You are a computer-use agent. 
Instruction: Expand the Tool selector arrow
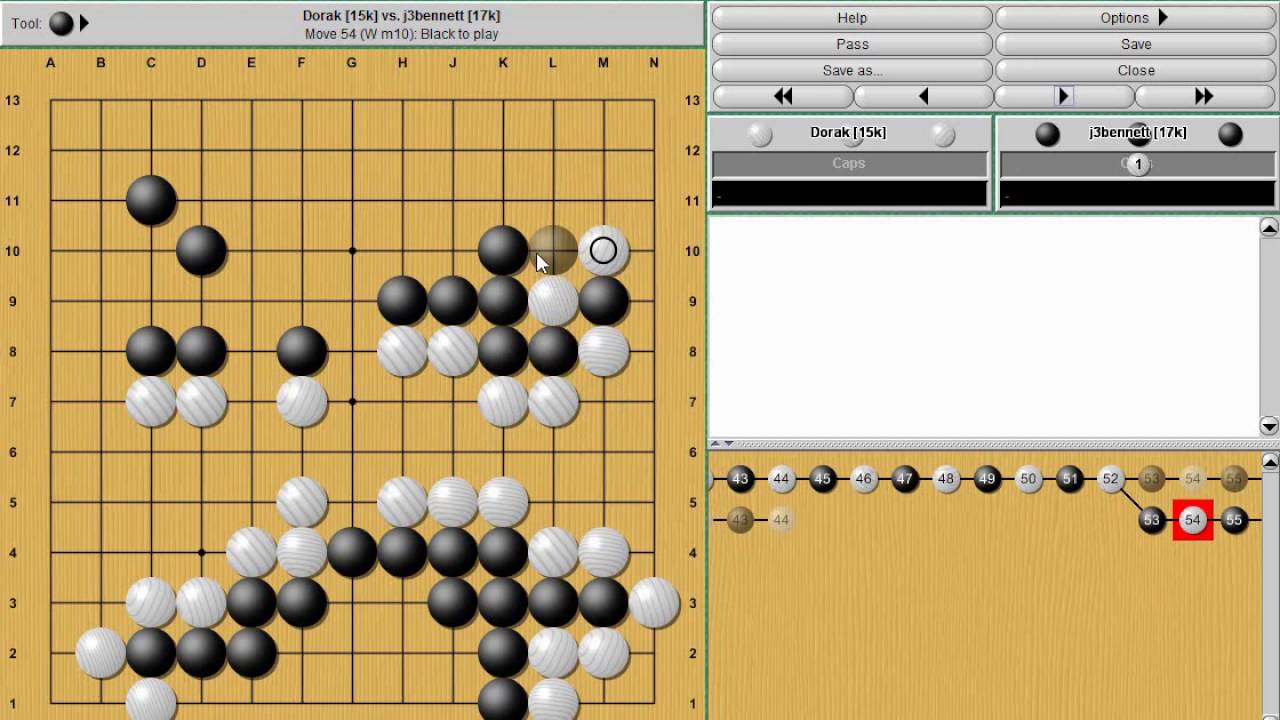(84, 23)
